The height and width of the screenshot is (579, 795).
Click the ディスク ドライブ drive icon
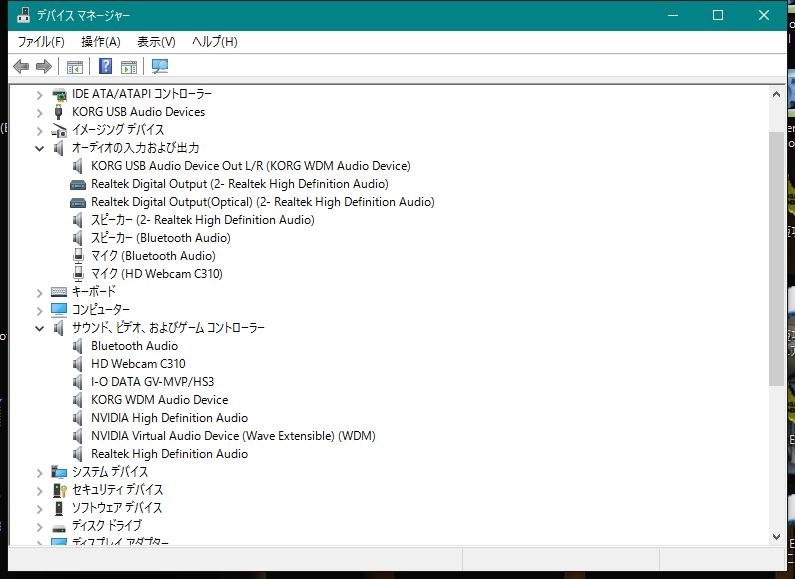[x=59, y=528]
